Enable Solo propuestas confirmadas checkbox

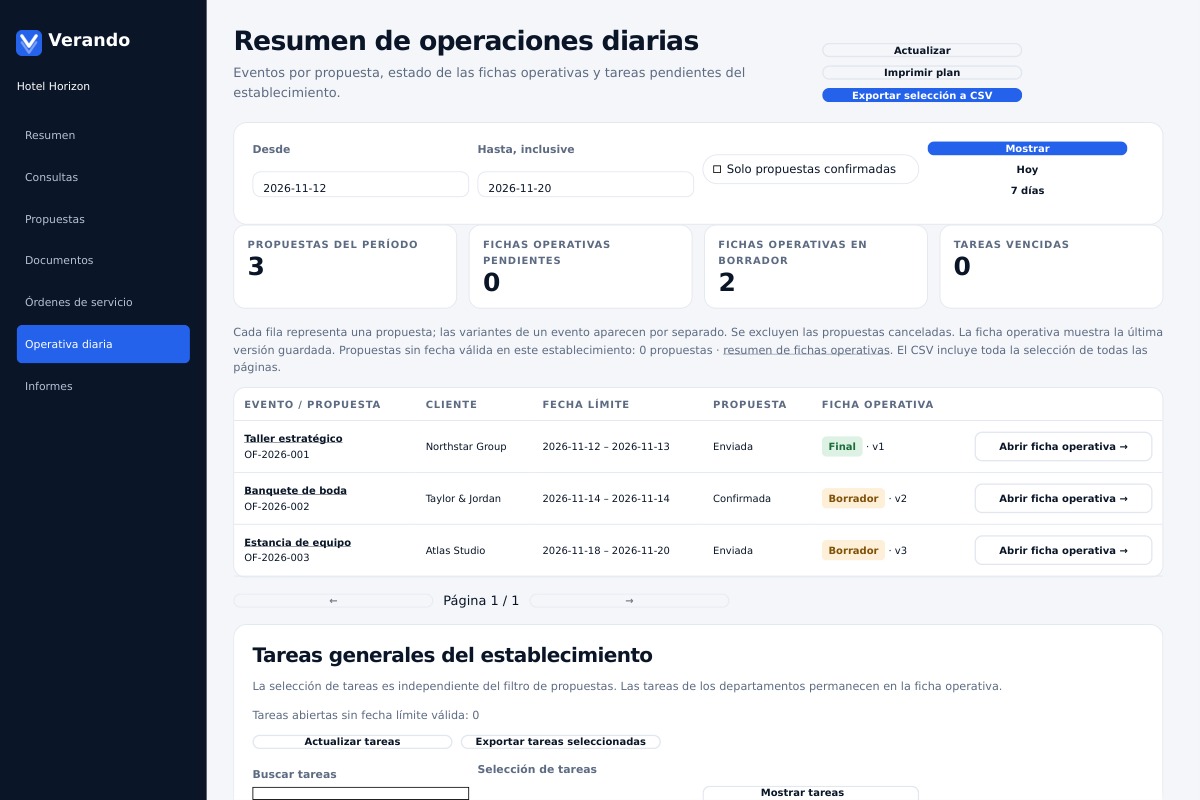coord(717,170)
